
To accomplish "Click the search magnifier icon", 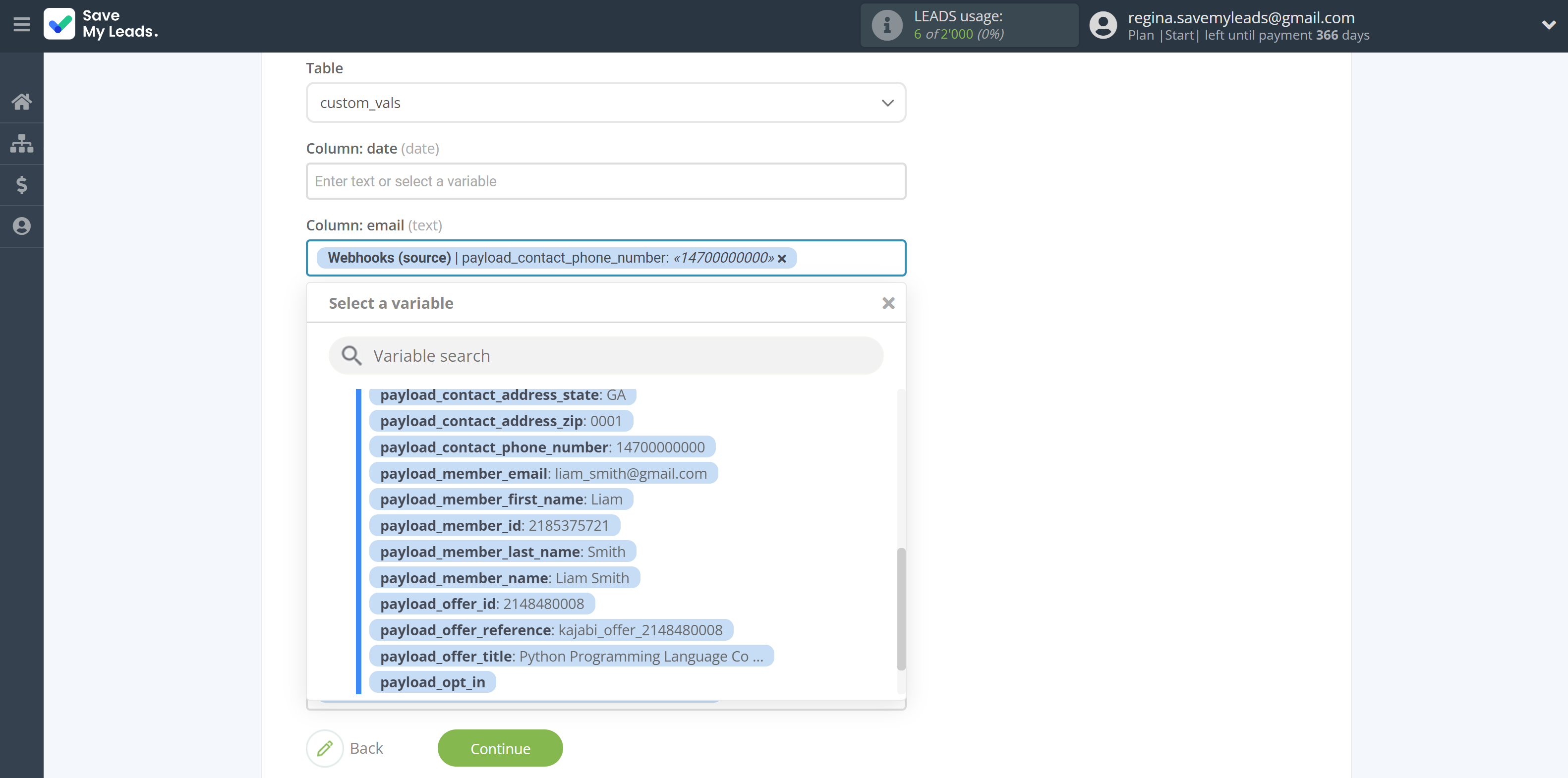I will 351,356.
